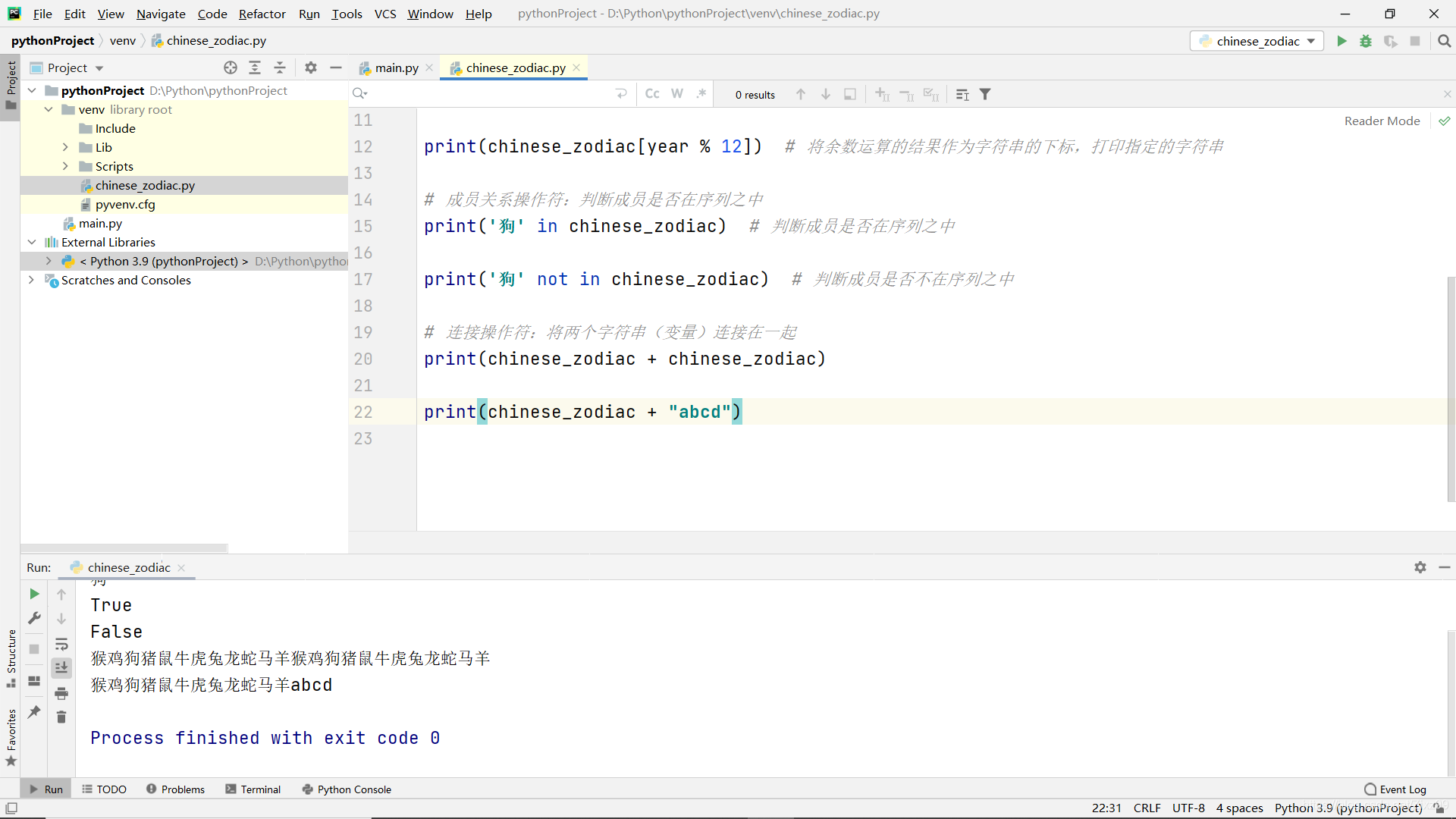Run with coverage icon in toolbar
Viewport: 1456px width, 819px height.
(1390, 41)
